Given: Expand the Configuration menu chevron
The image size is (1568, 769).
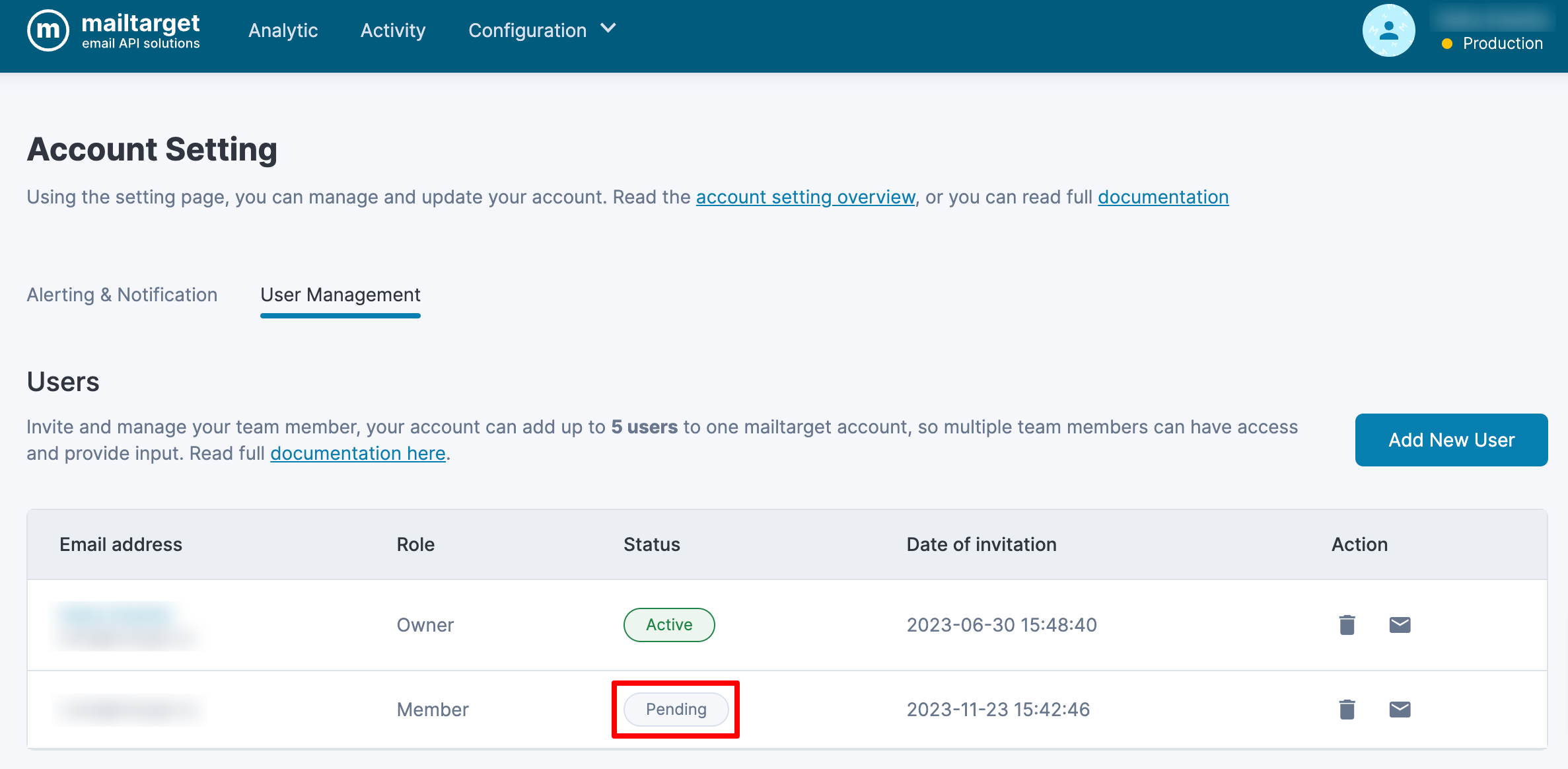Looking at the screenshot, I should [x=608, y=29].
